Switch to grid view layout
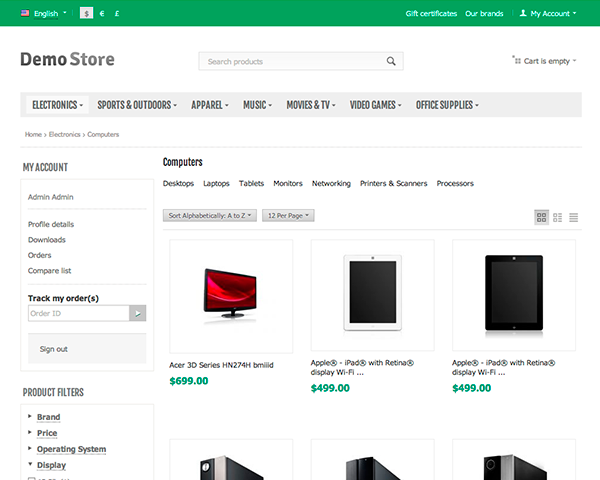Screen dimensions: 600x480 pyautogui.click(x=541, y=217)
